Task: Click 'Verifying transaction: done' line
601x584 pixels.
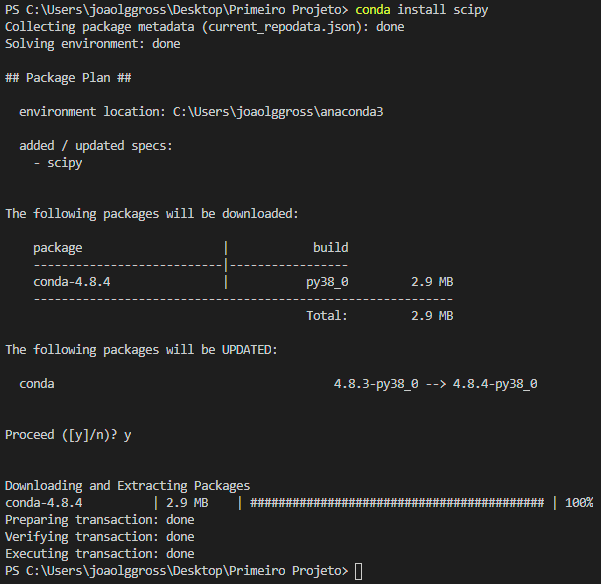Action: tap(100, 536)
